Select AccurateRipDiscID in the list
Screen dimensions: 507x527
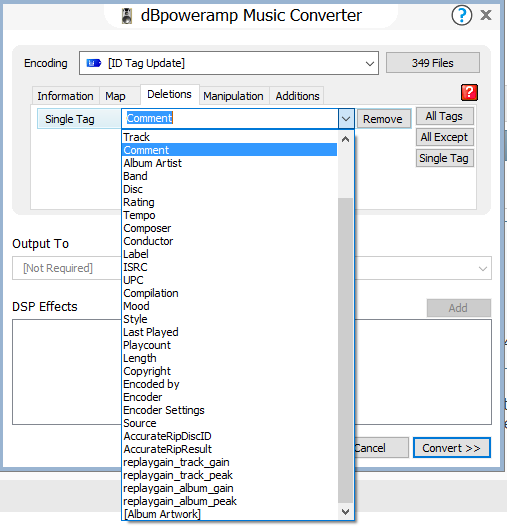(x=229, y=436)
